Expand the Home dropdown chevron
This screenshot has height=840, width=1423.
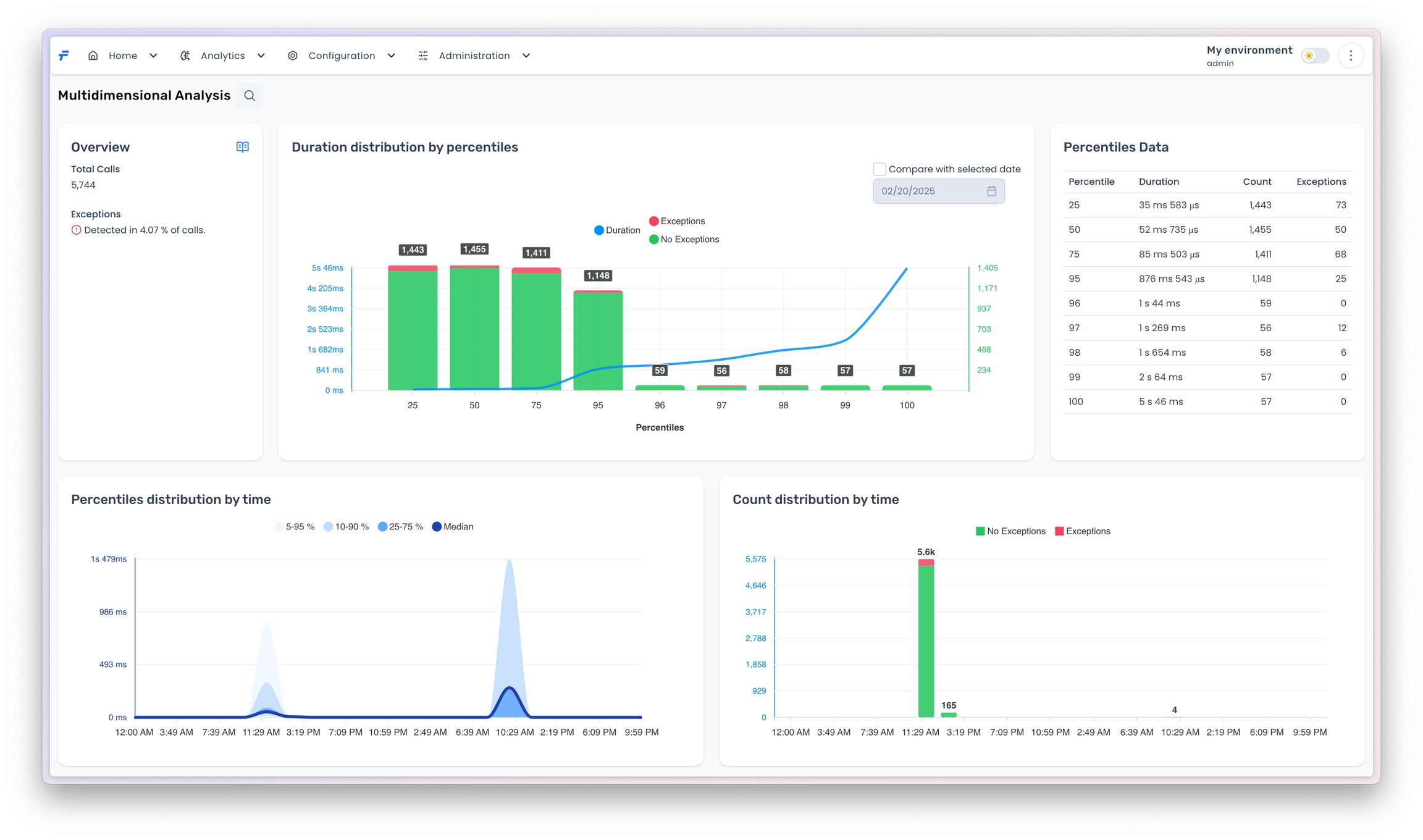point(153,56)
